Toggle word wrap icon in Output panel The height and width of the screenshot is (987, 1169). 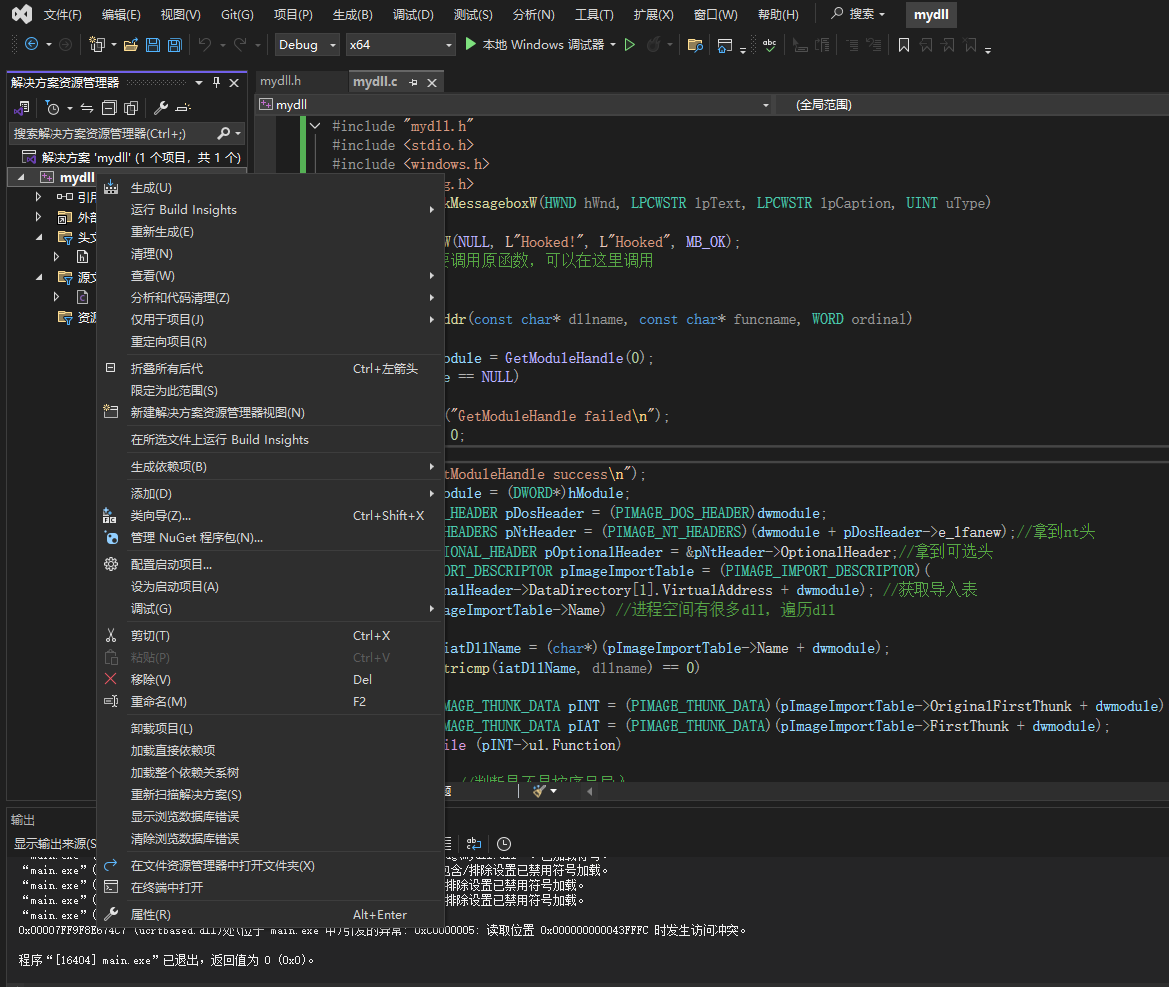(474, 844)
